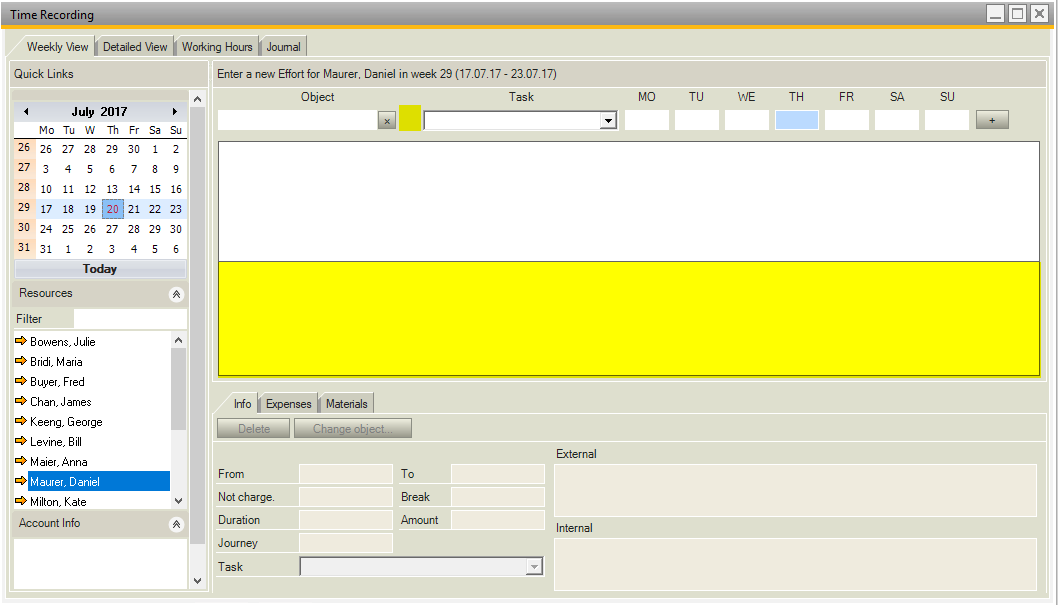Click the Today button
The height and width of the screenshot is (605, 1058).
(x=100, y=269)
